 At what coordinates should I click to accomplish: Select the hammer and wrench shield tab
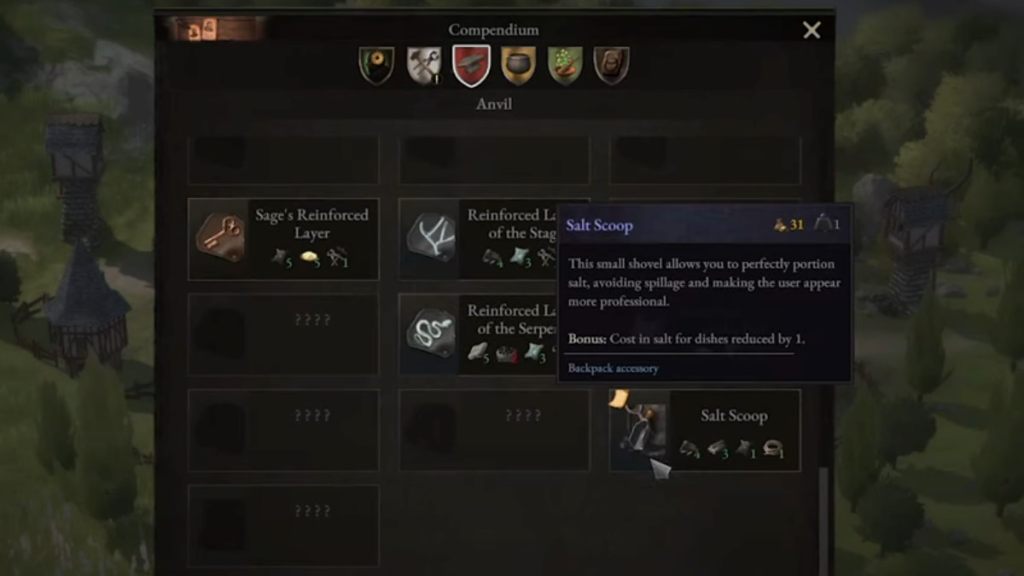coord(424,65)
